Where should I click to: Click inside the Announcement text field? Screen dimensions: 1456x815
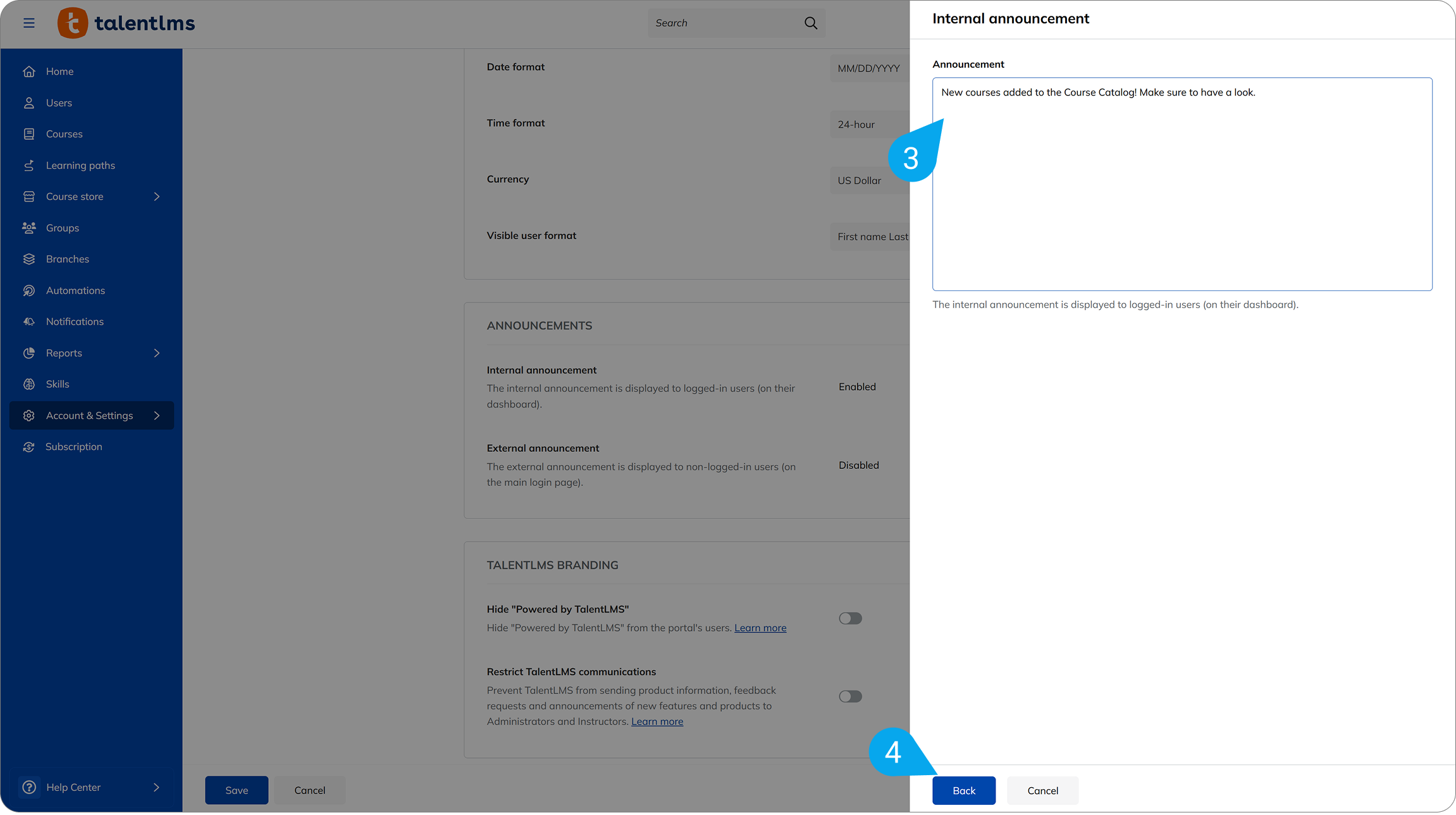pyautogui.click(x=1181, y=184)
